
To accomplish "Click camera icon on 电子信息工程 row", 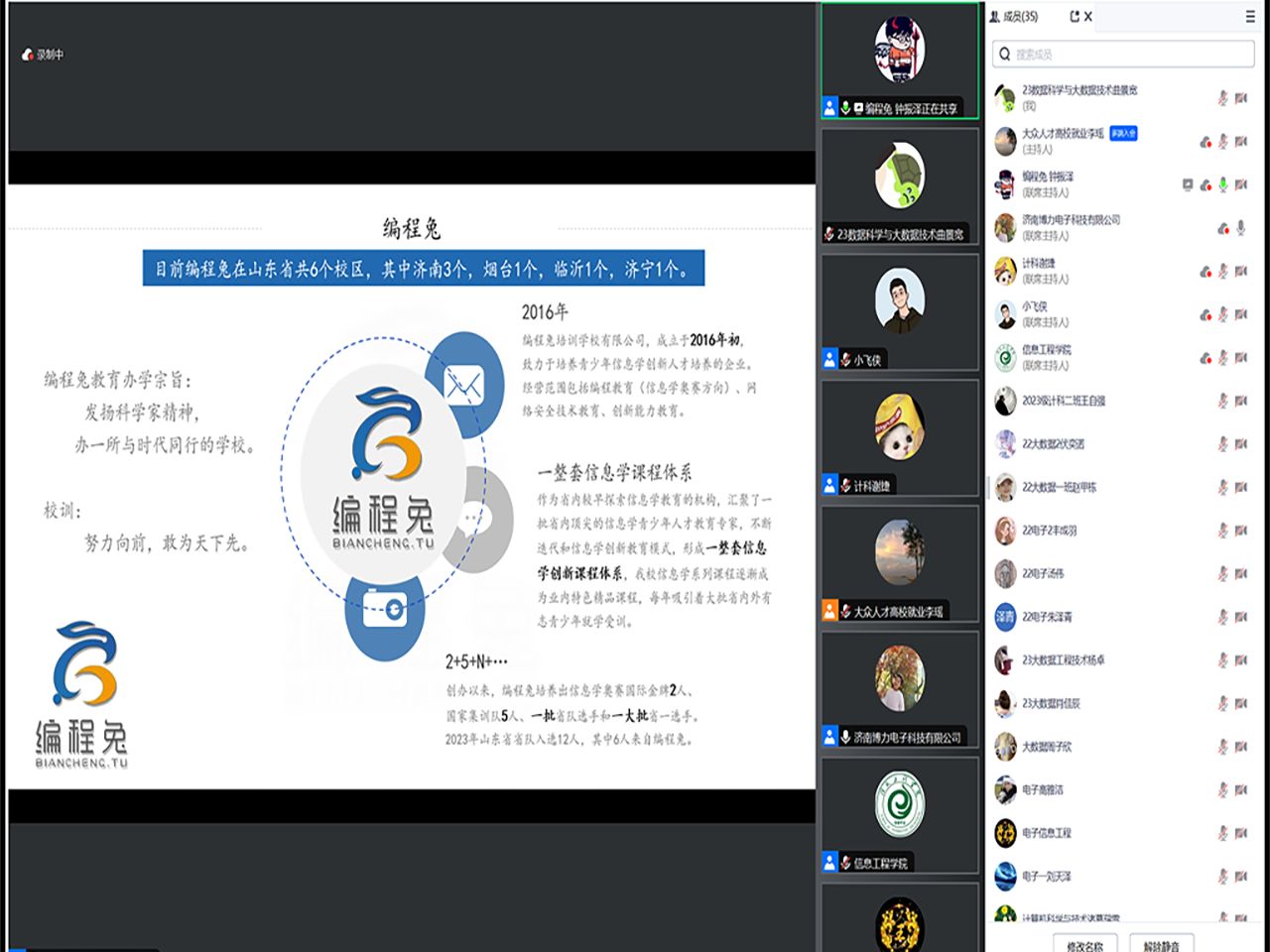I will click(1240, 833).
